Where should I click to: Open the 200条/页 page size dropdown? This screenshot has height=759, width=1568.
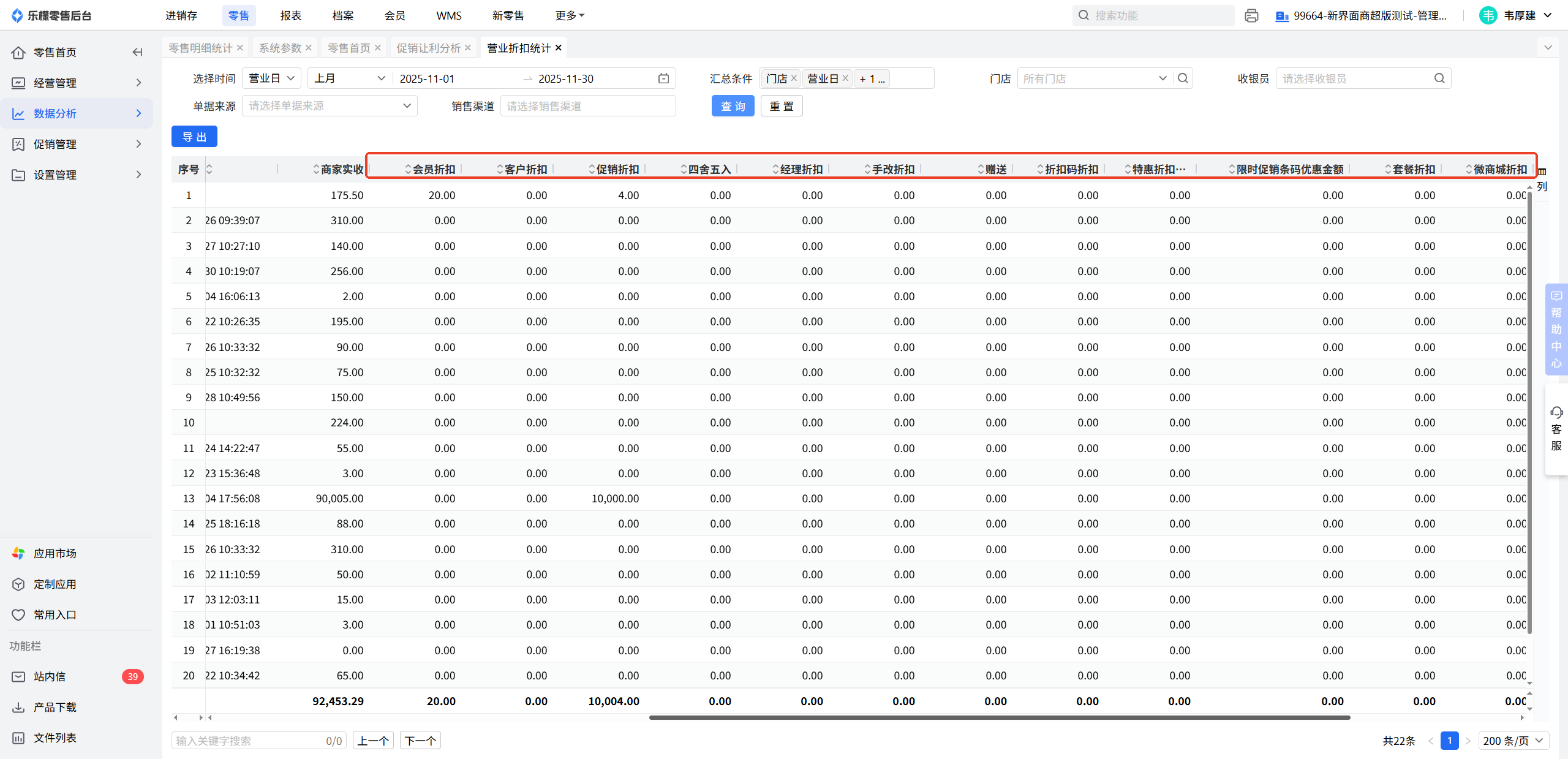click(x=1513, y=741)
